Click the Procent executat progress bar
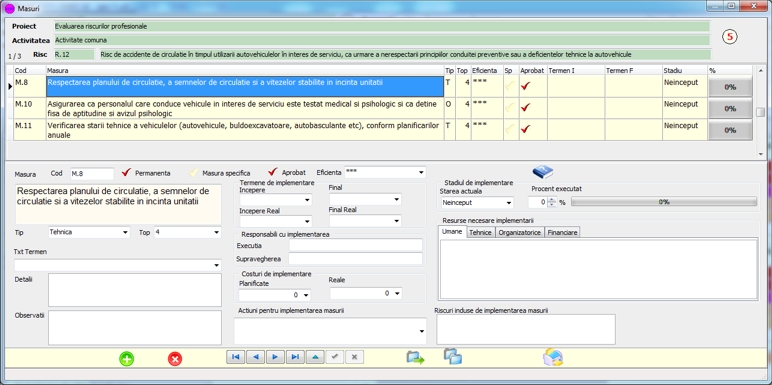This screenshot has height=385, width=772. [x=664, y=202]
